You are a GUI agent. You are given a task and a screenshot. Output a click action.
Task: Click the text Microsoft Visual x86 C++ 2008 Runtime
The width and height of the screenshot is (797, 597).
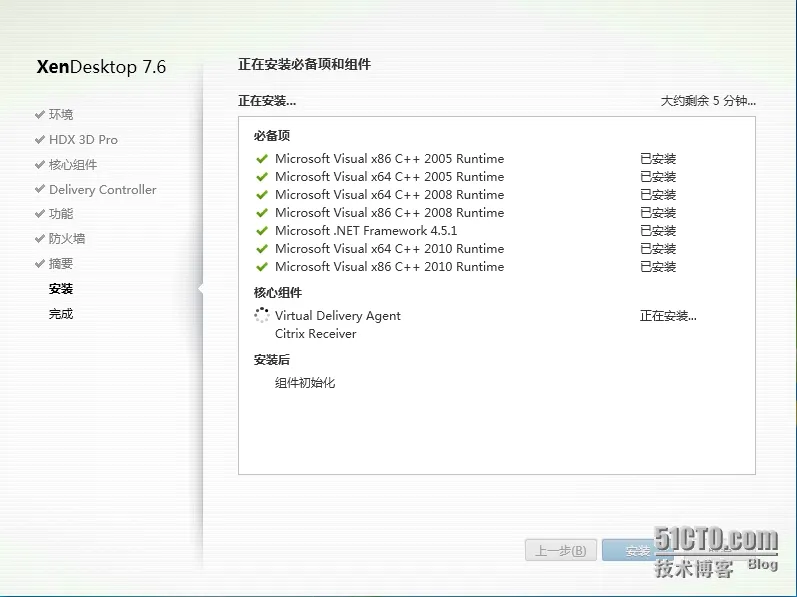[389, 212]
